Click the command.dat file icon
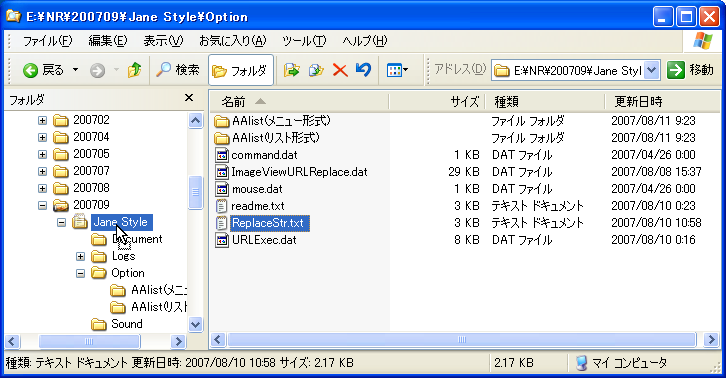This screenshot has height=378, width=726. pyautogui.click(x=222, y=155)
